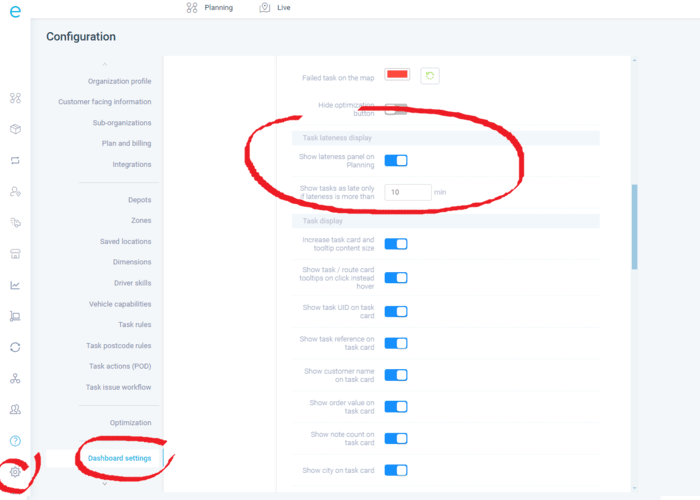Open Plan and billing

pyautogui.click(x=126, y=143)
